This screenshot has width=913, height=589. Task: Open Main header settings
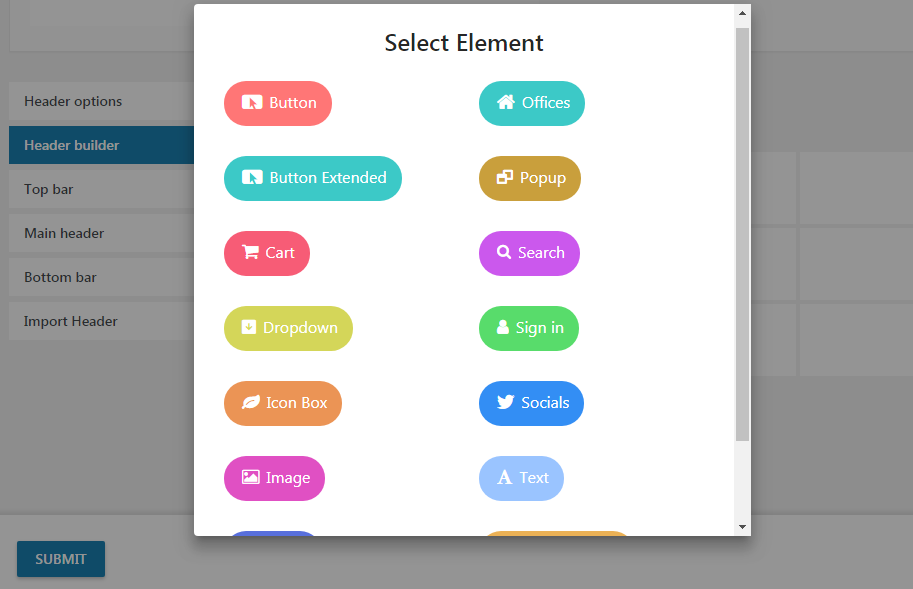64,233
